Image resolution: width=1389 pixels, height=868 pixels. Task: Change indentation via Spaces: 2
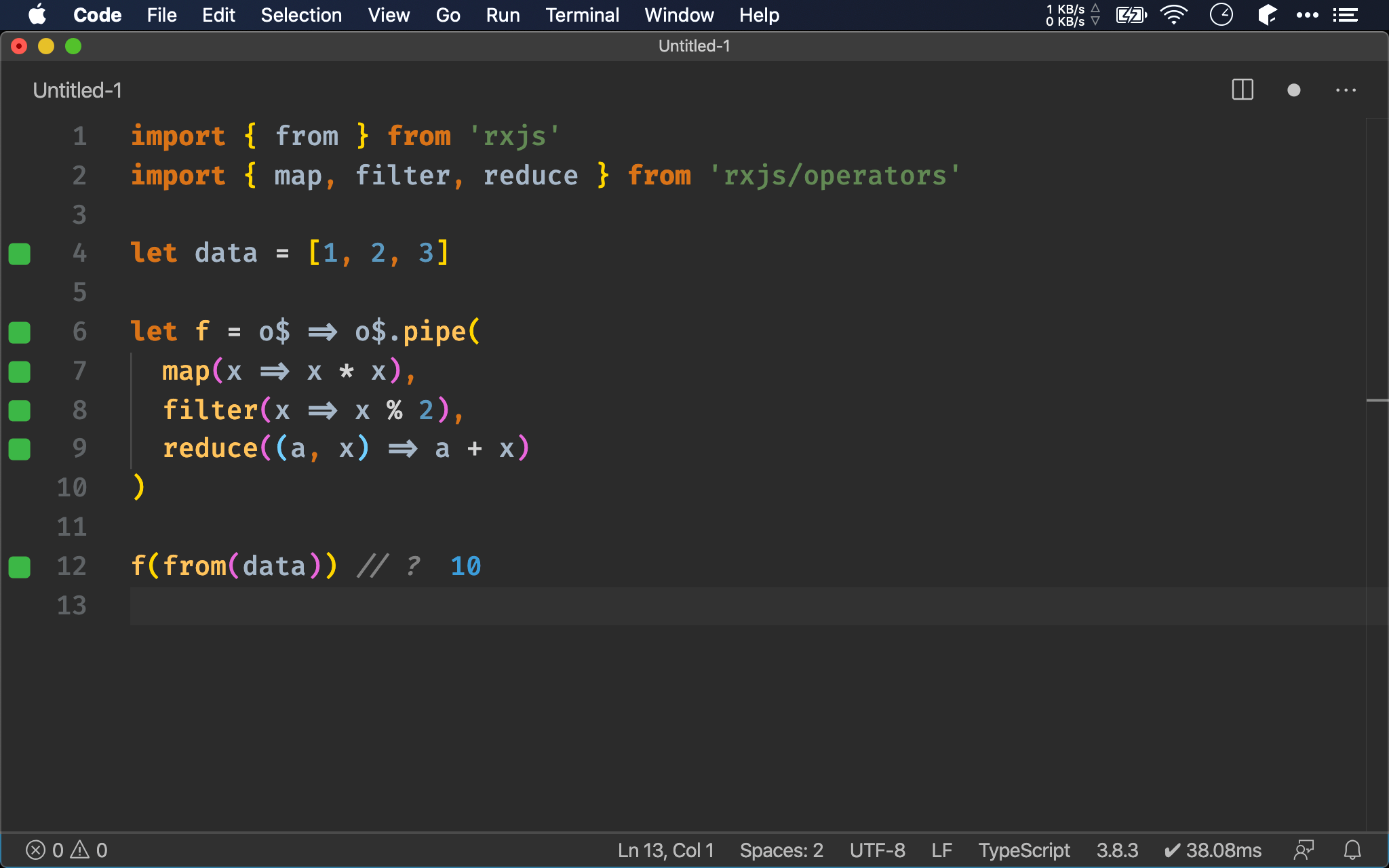(781, 850)
